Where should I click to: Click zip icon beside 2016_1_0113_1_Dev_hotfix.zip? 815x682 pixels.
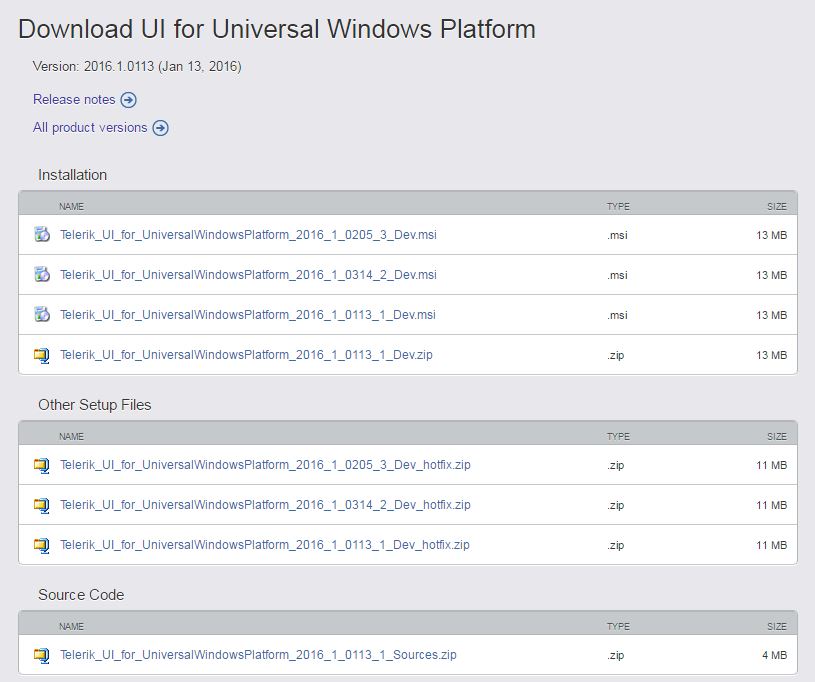pos(41,545)
